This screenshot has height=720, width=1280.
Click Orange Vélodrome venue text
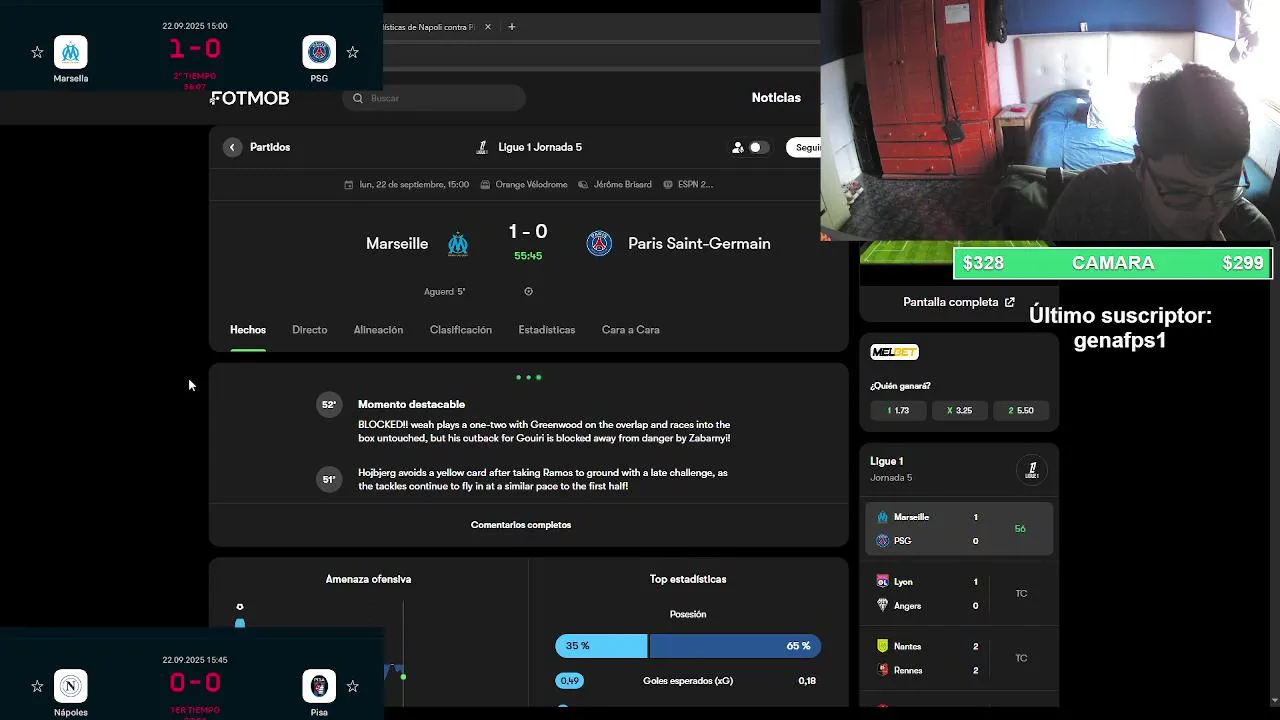(531, 185)
